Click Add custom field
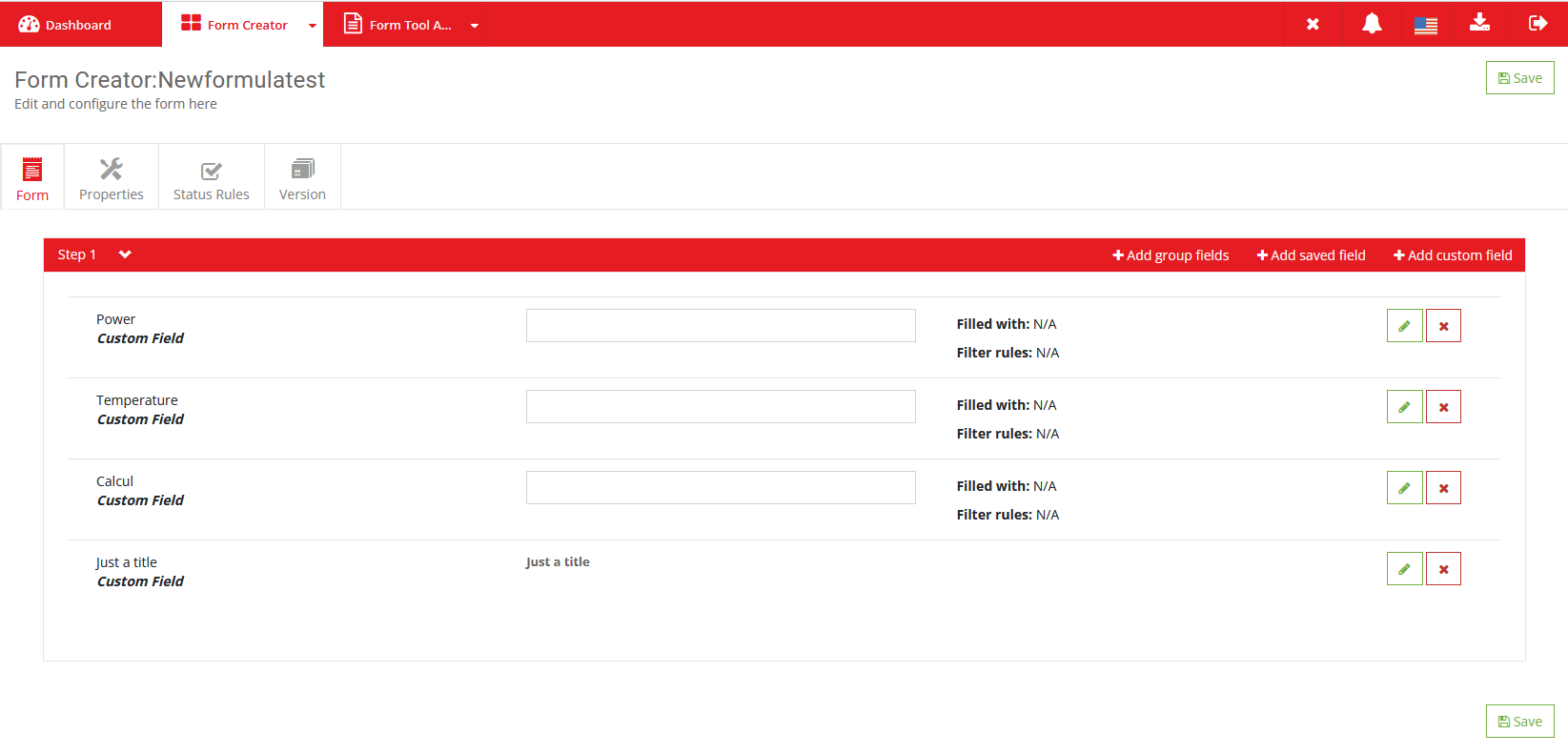Image resolution: width=1568 pixels, height=754 pixels. [1453, 255]
